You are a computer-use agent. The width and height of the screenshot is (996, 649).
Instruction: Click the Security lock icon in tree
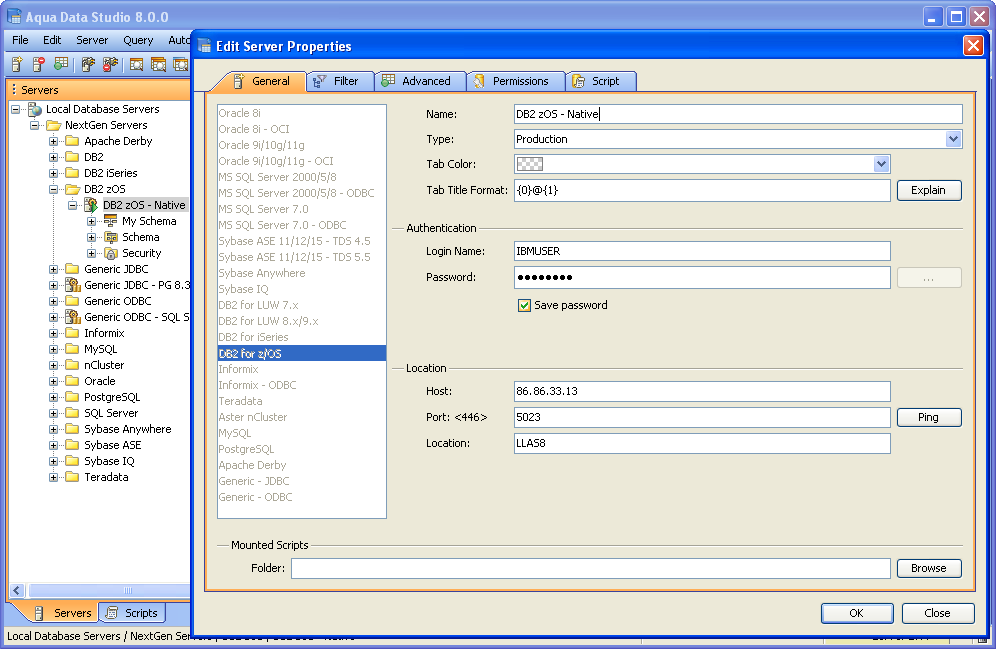[x=111, y=253]
